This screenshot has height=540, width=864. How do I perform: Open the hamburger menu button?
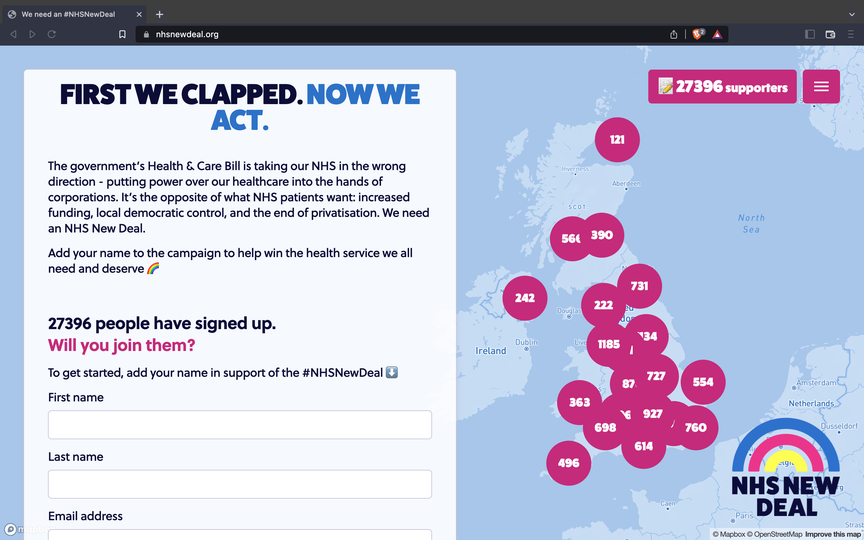(x=821, y=87)
